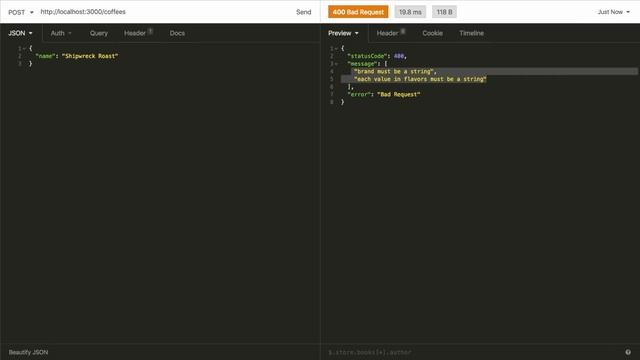
Task: Switch to the request Header tab
Action: [135, 33]
